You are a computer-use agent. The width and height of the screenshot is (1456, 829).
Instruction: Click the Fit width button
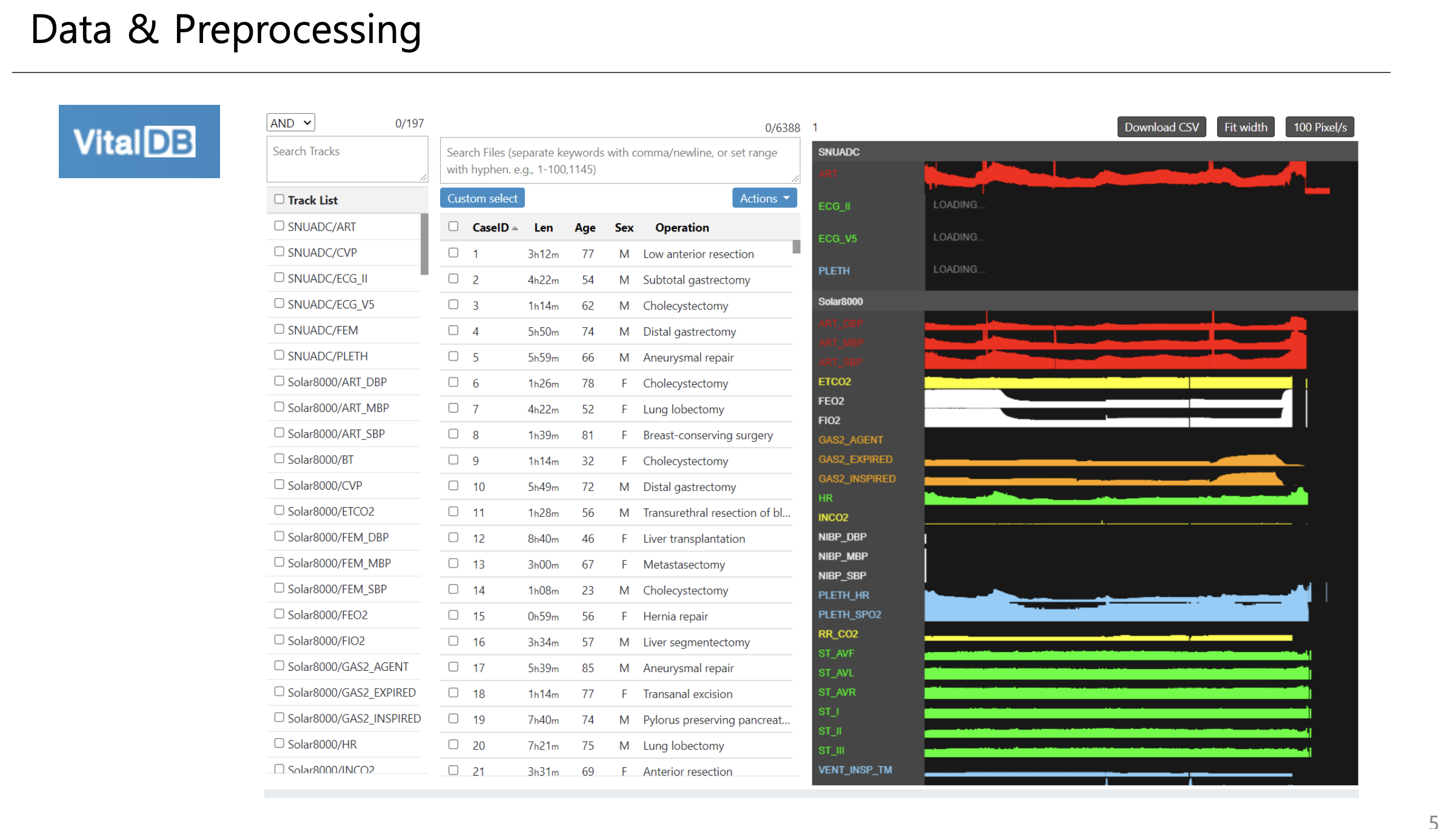point(1245,127)
